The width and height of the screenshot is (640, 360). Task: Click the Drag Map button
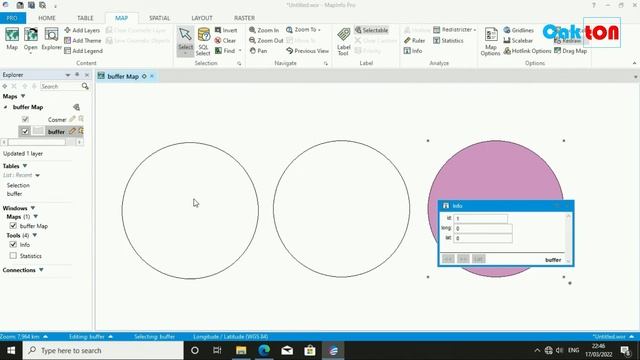coord(571,51)
